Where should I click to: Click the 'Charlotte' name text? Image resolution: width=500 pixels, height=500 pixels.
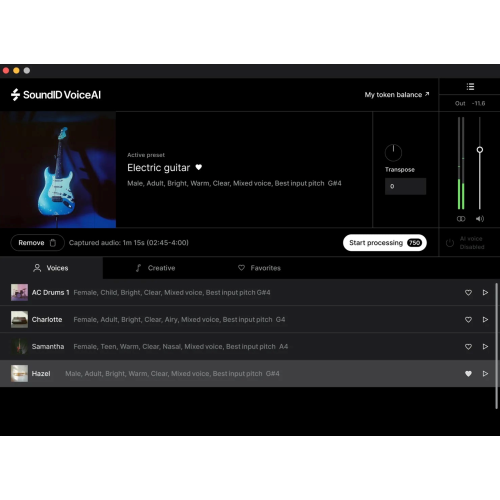(x=47, y=319)
